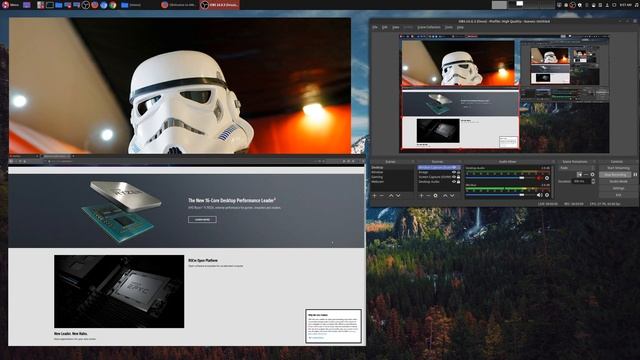Move source down in Sources panel
The width and height of the screenshot is (640, 360).
[x=452, y=196]
